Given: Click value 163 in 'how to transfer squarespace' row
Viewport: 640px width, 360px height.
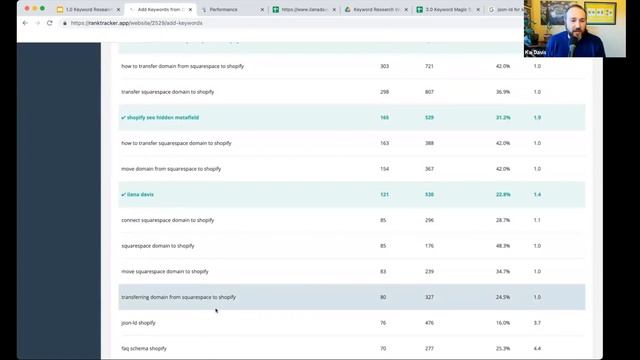Looking at the screenshot, I should [384, 143].
